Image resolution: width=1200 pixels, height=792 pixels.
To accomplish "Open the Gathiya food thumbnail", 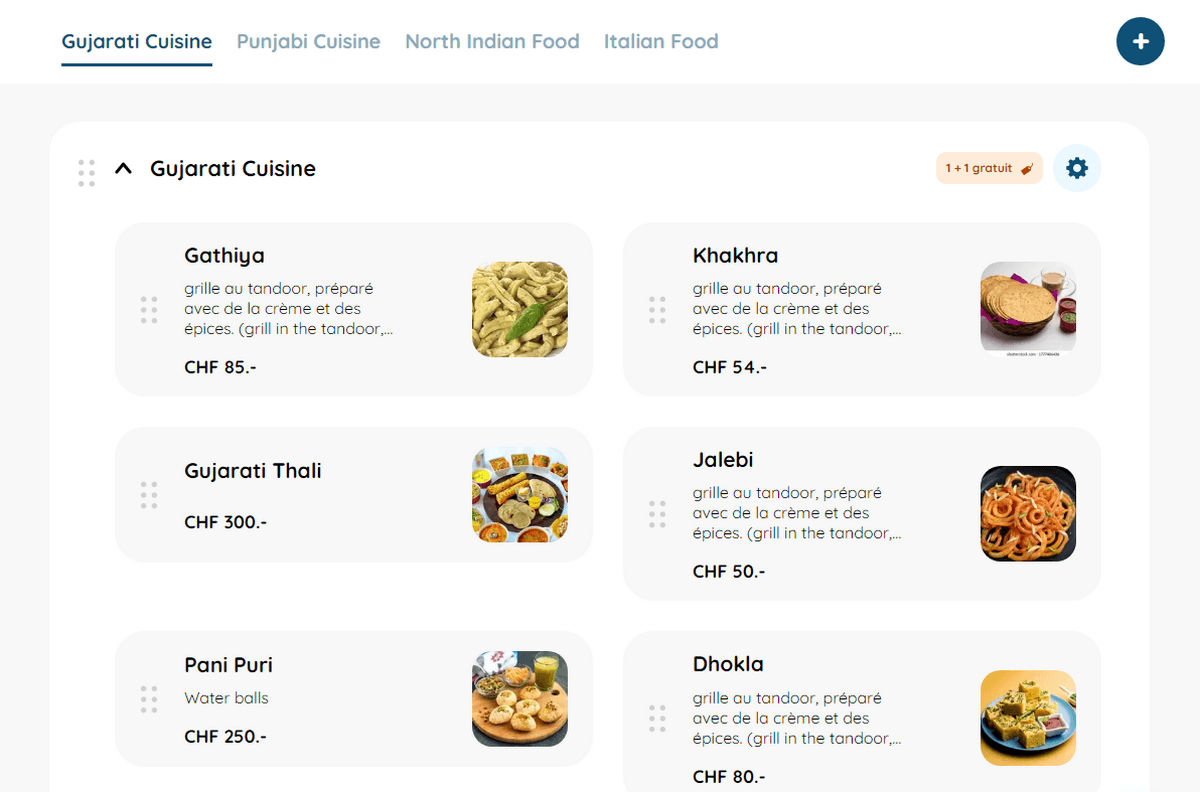I will pos(520,309).
